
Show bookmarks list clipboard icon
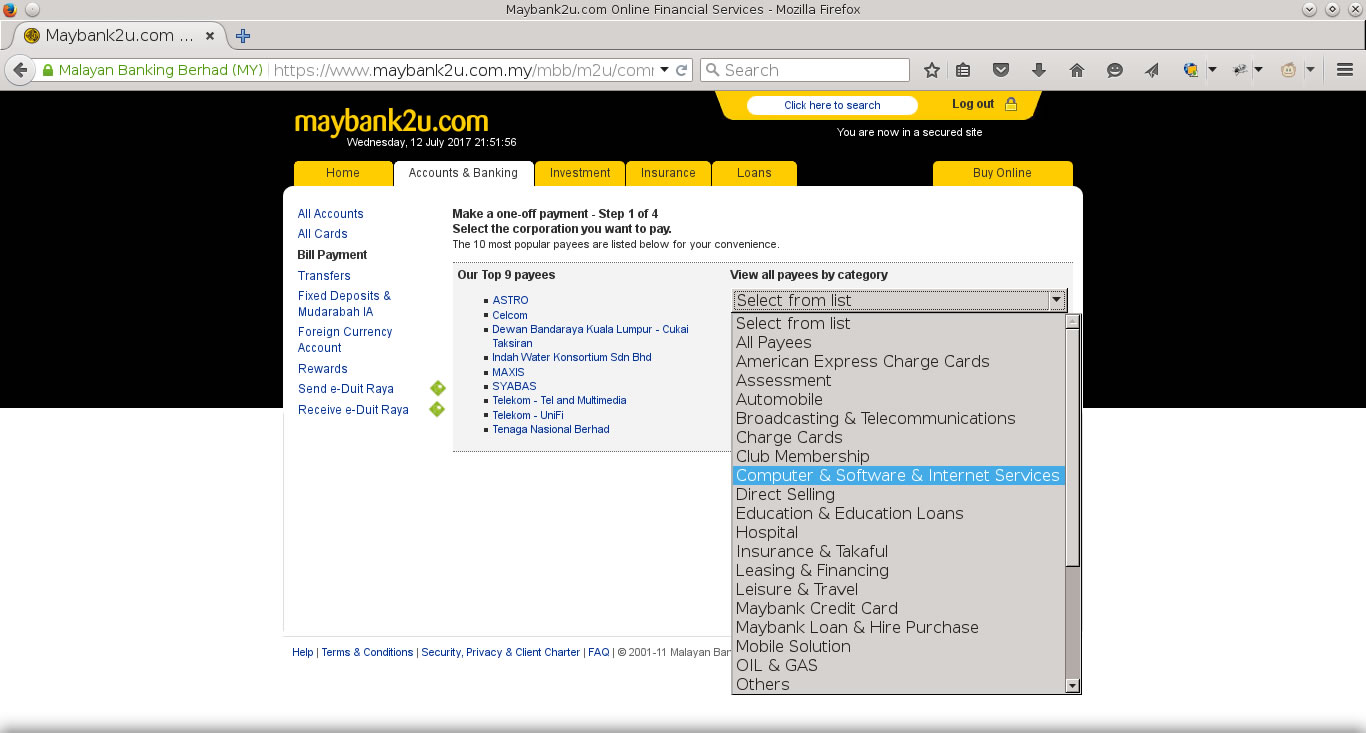click(963, 70)
